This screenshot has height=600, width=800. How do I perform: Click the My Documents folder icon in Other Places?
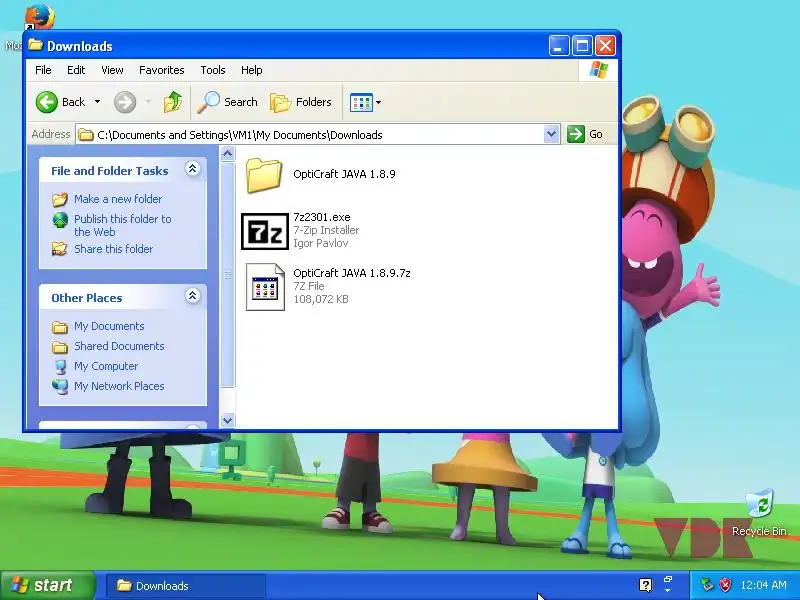pyautogui.click(x=60, y=327)
